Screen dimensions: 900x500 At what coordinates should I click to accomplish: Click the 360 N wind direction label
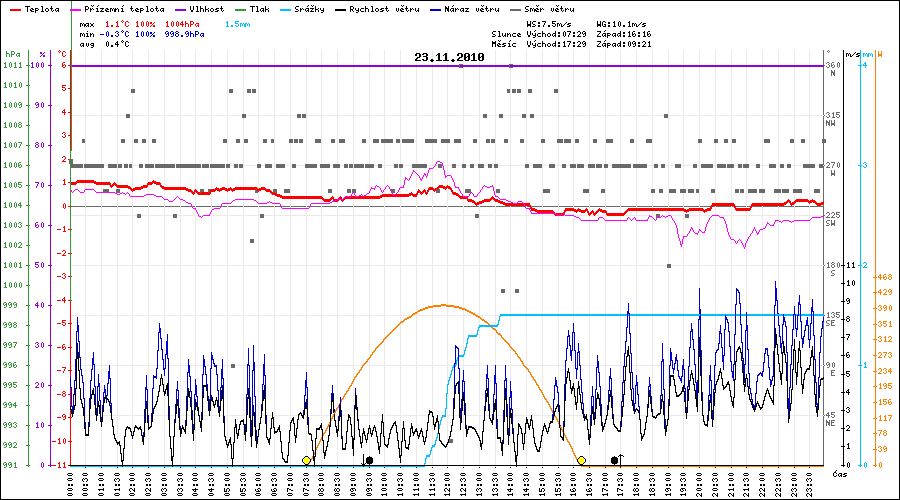tap(833, 69)
